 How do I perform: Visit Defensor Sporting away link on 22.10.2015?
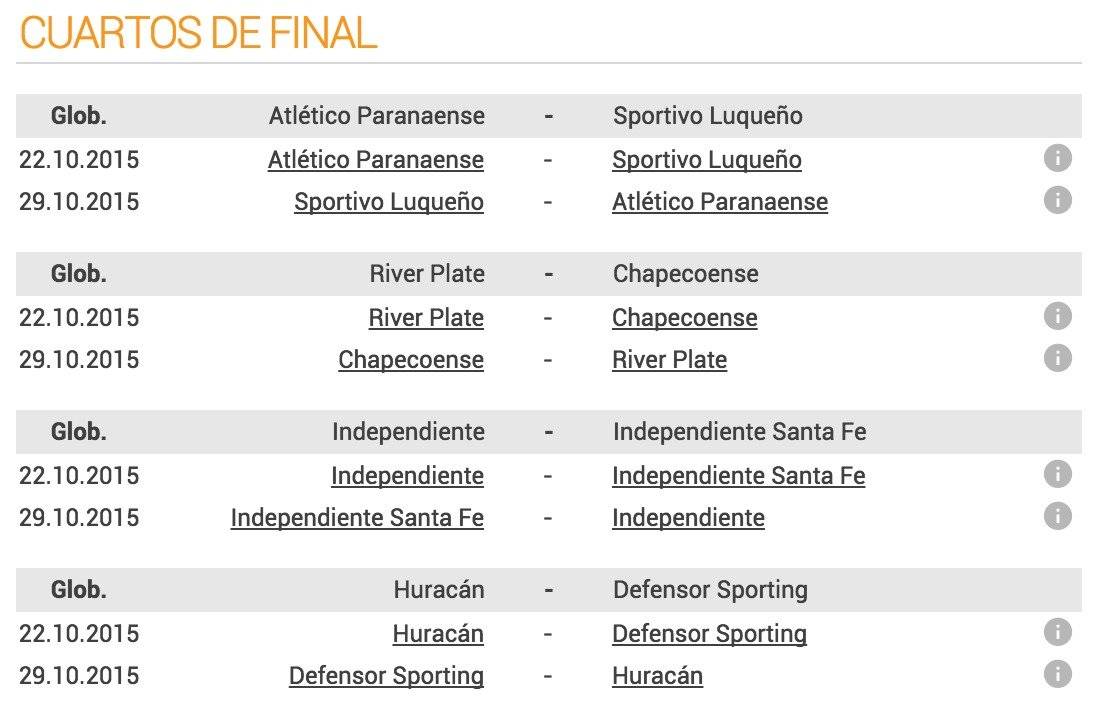pyautogui.click(x=709, y=634)
